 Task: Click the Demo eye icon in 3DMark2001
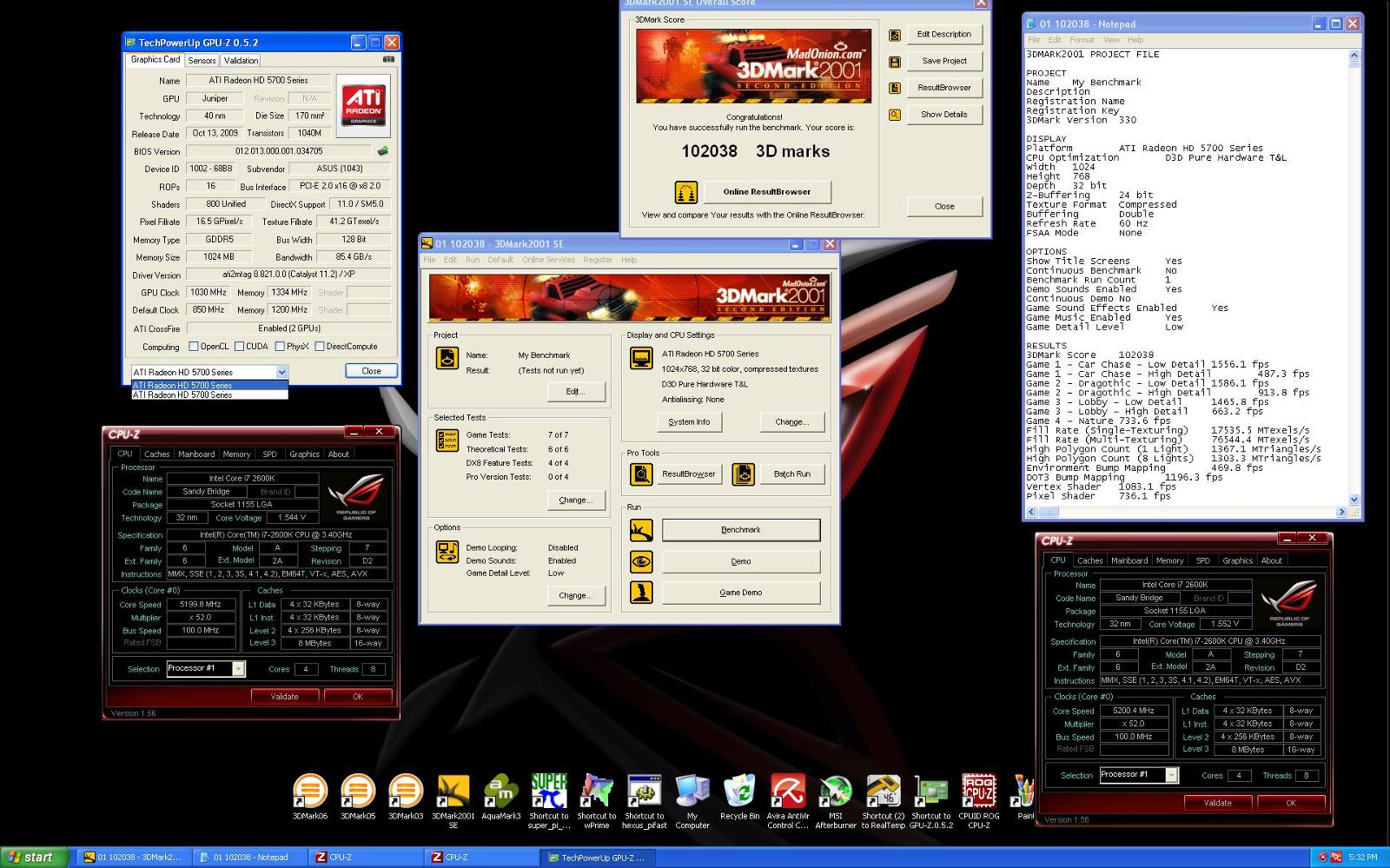[x=641, y=561]
